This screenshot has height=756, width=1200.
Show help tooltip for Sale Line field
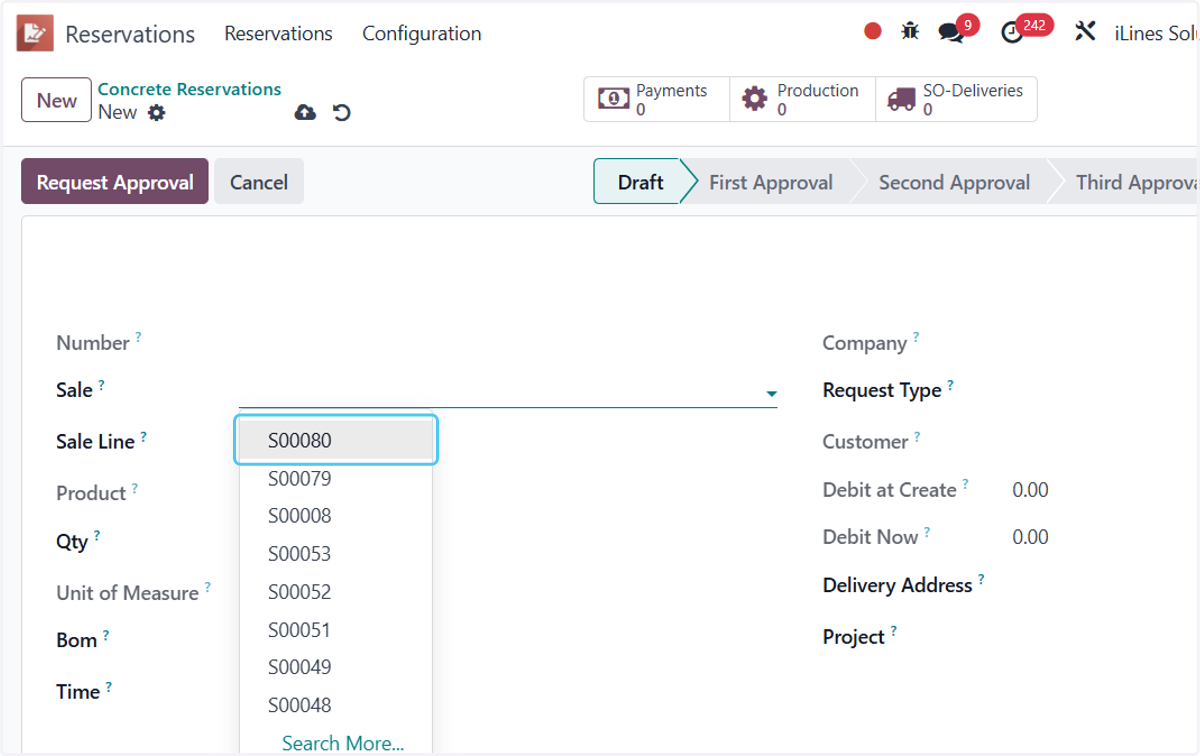point(143,436)
